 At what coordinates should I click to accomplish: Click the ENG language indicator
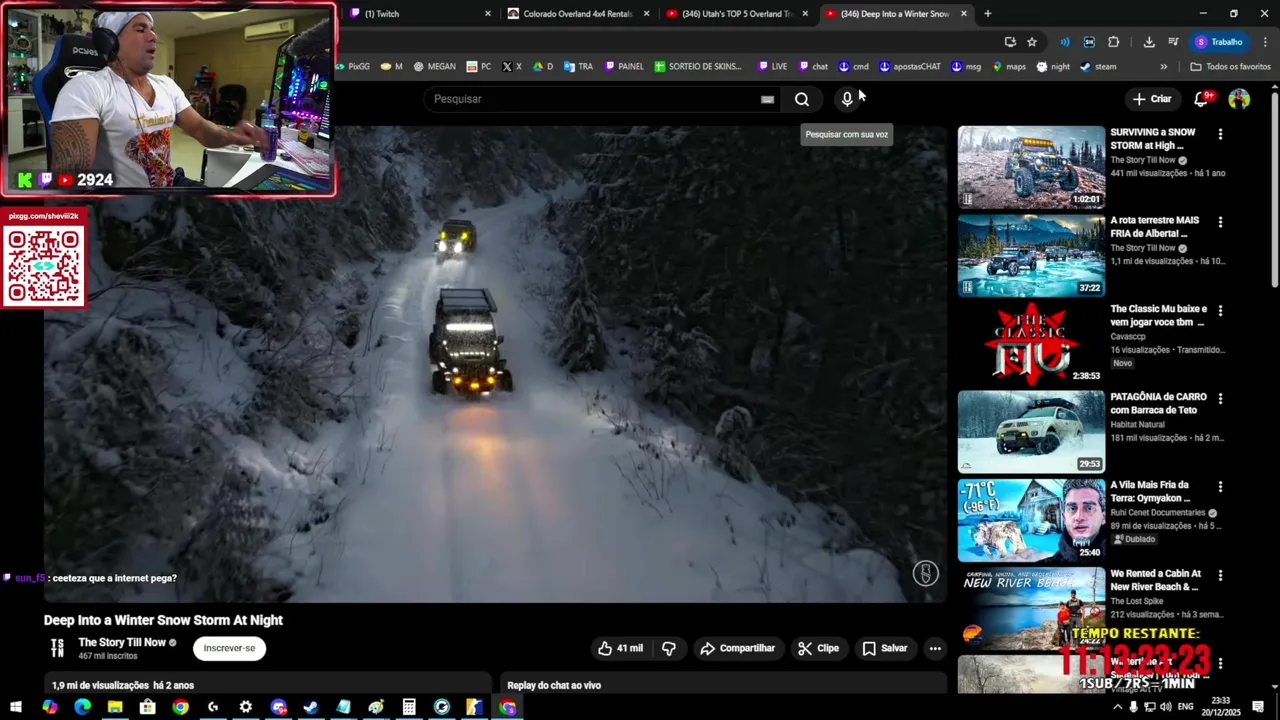[1186, 707]
